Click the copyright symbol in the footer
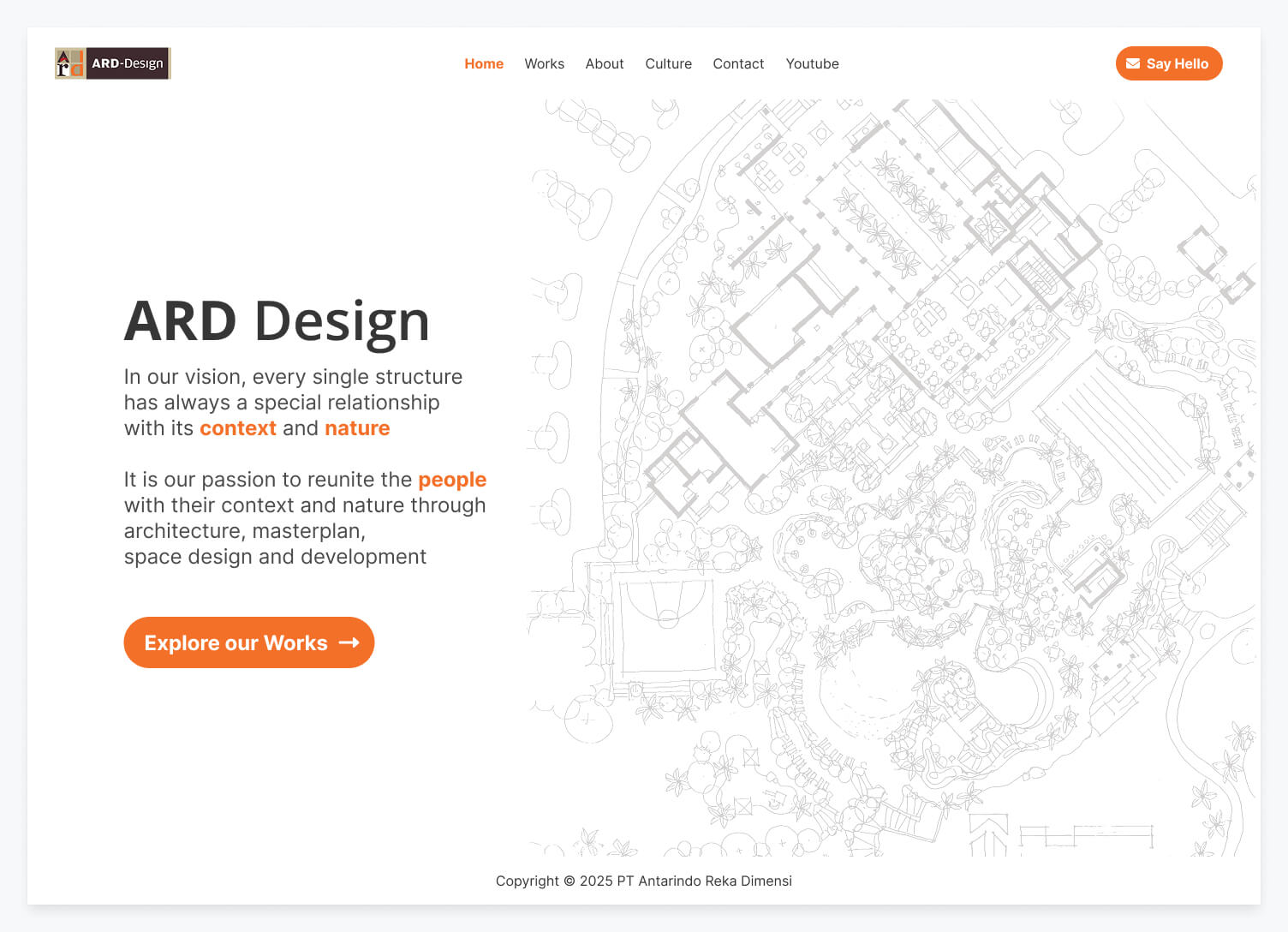This screenshot has width=1288, height=932. (x=569, y=881)
